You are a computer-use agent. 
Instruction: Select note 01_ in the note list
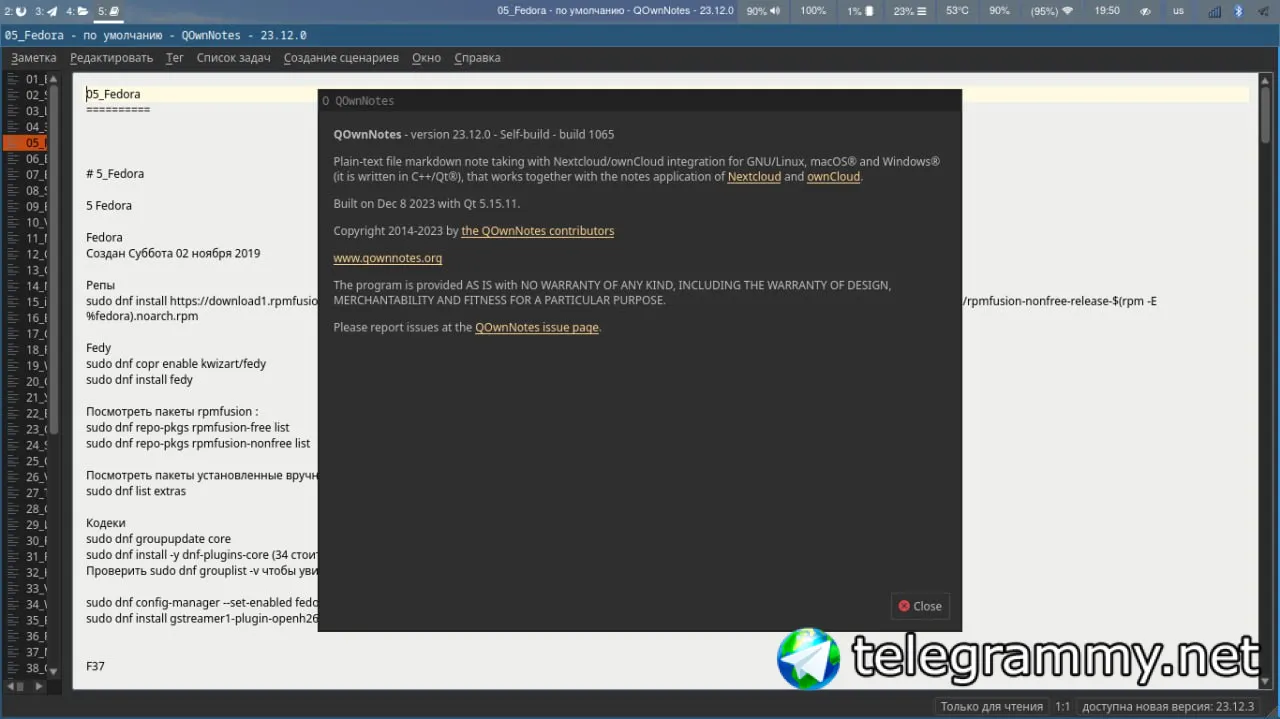click(x=25, y=79)
